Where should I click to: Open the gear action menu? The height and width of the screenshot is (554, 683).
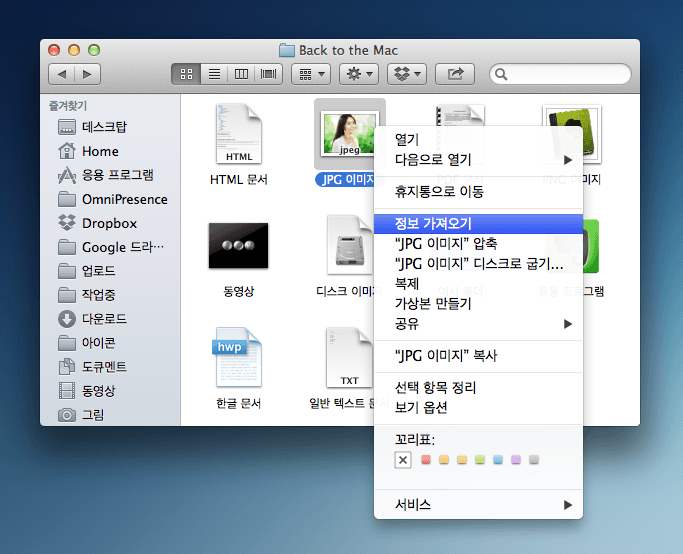tap(359, 74)
